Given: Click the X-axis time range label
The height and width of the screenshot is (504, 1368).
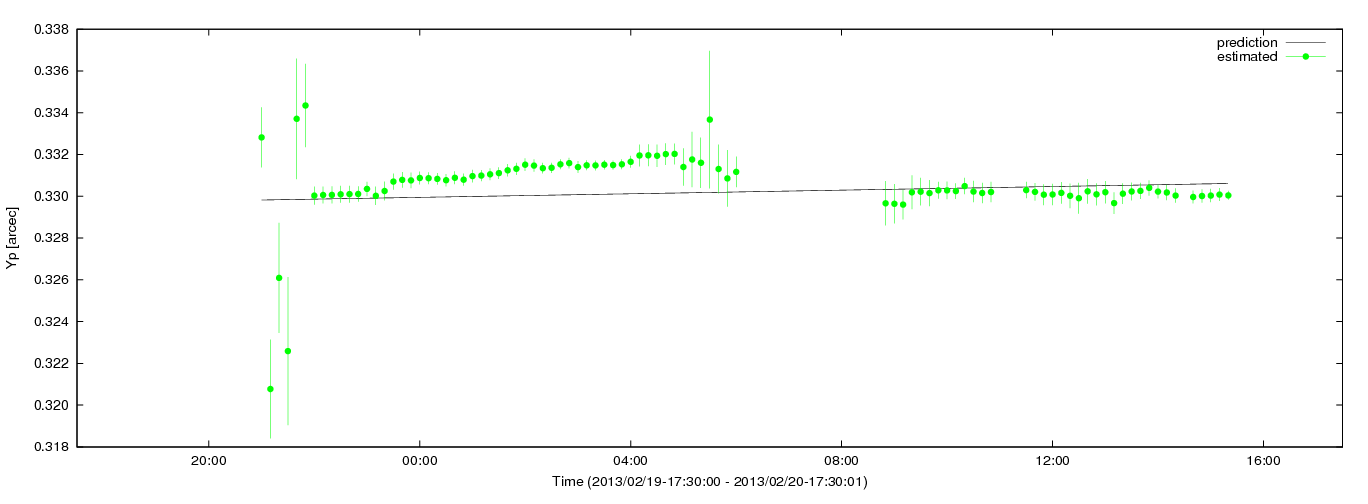Looking at the screenshot, I should coord(710,482).
